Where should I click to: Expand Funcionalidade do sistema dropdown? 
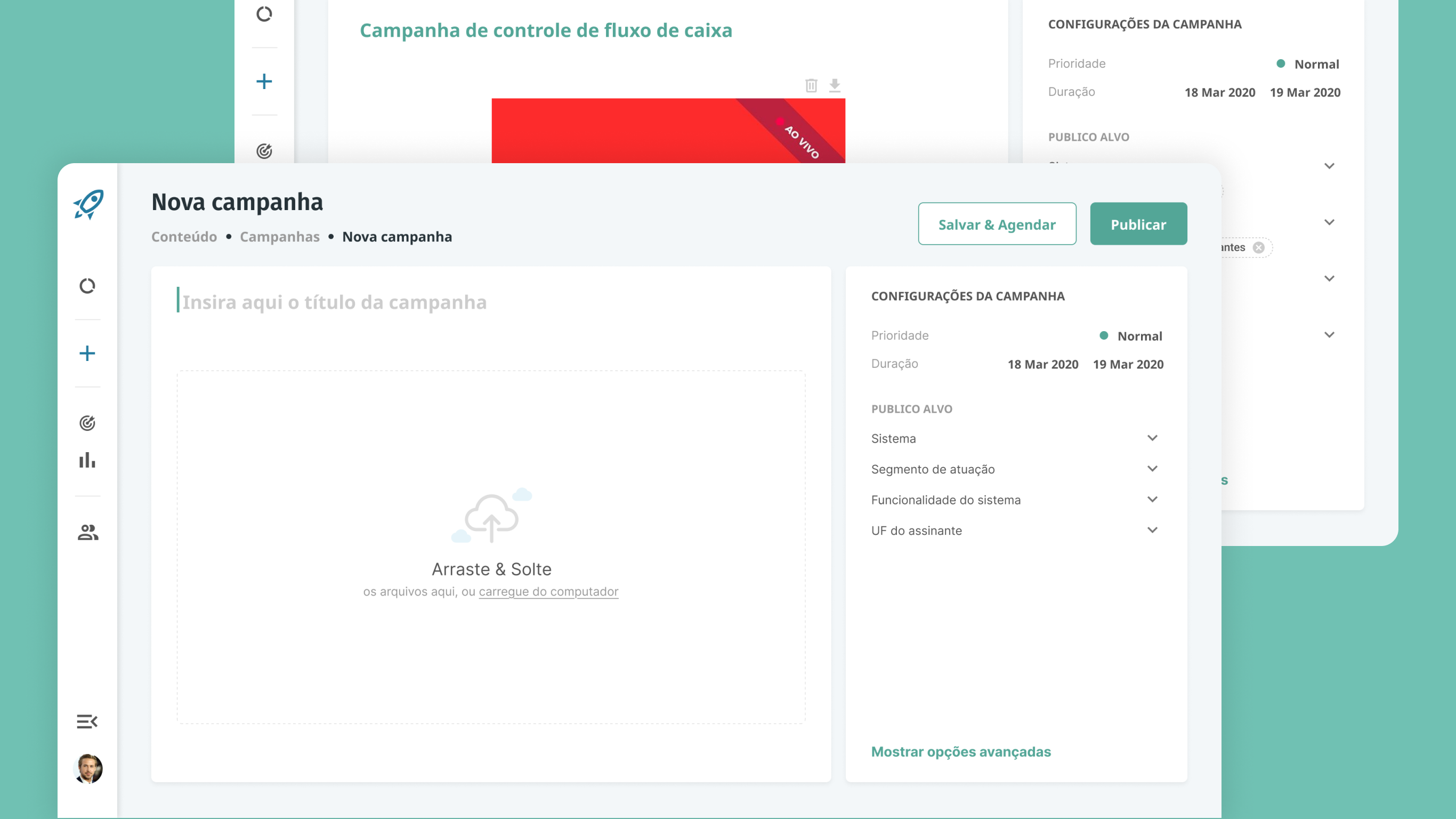[x=1152, y=500]
